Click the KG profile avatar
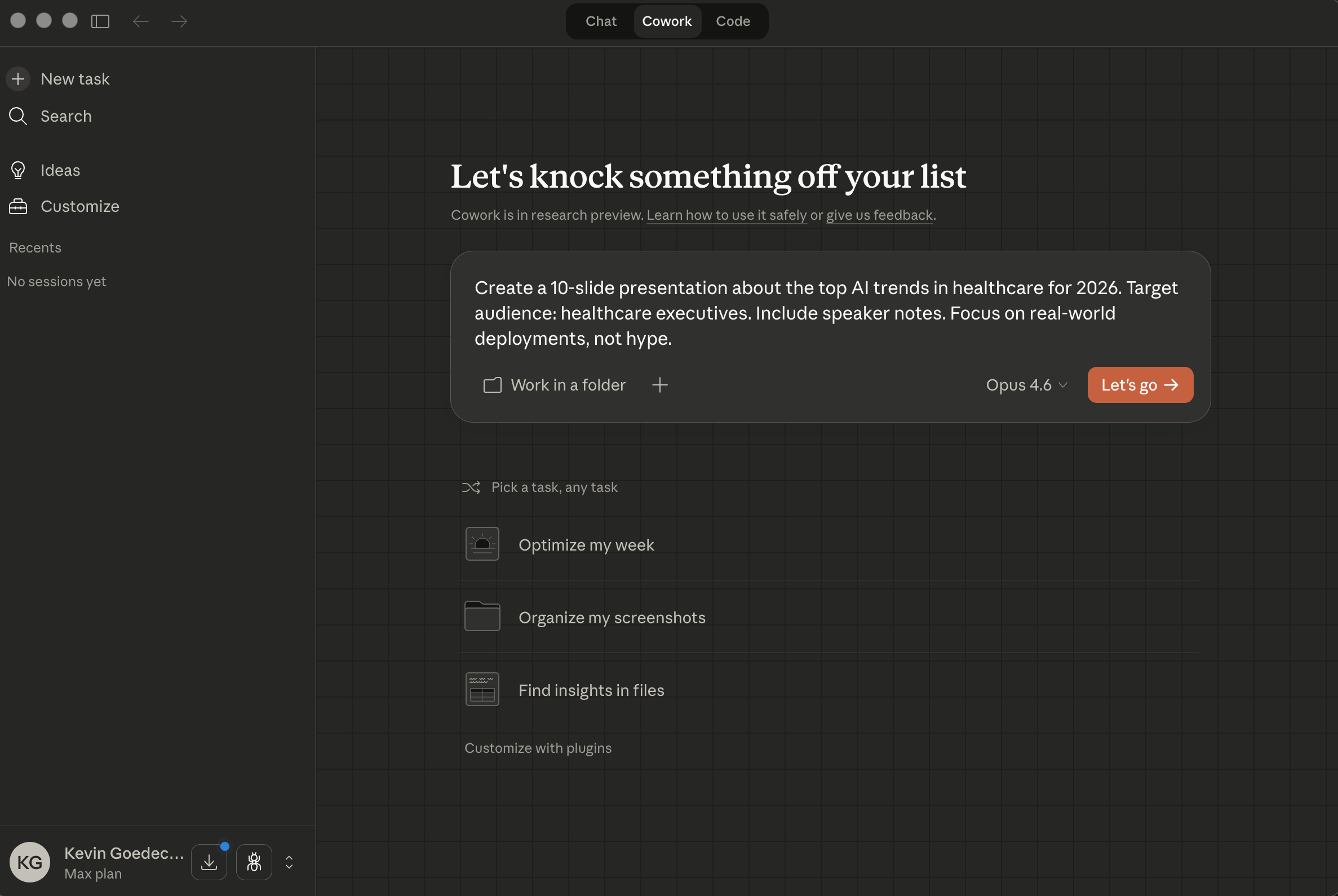The height and width of the screenshot is (896, 1338). pyautogui.click(x=30, y=862)
